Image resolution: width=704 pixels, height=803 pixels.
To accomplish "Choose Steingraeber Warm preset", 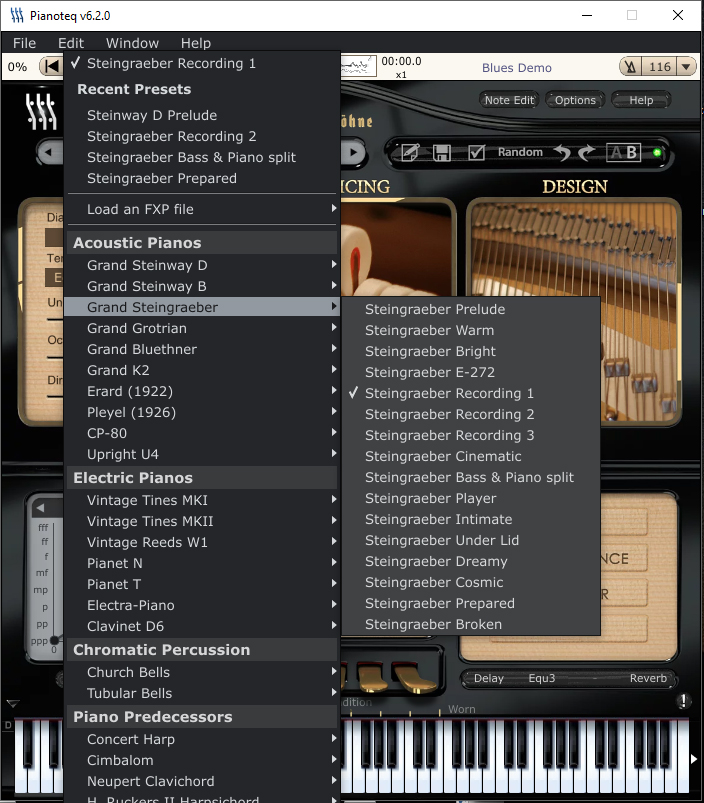I will point(471,330).
